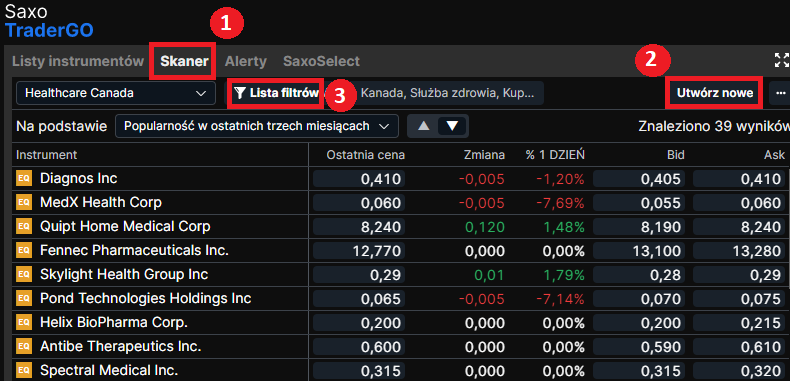This screenshot has height=381, width=790.
Task: Go to the SaxoSelect tab
Action: [x=321, y=61]
